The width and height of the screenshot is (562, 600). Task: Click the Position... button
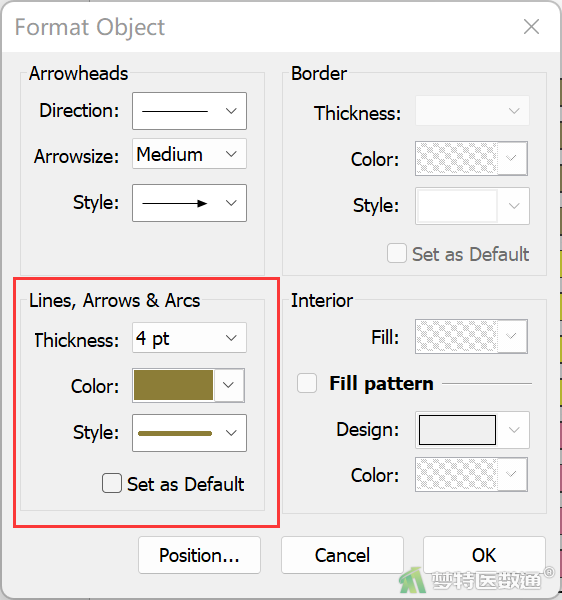coord(199,555)
